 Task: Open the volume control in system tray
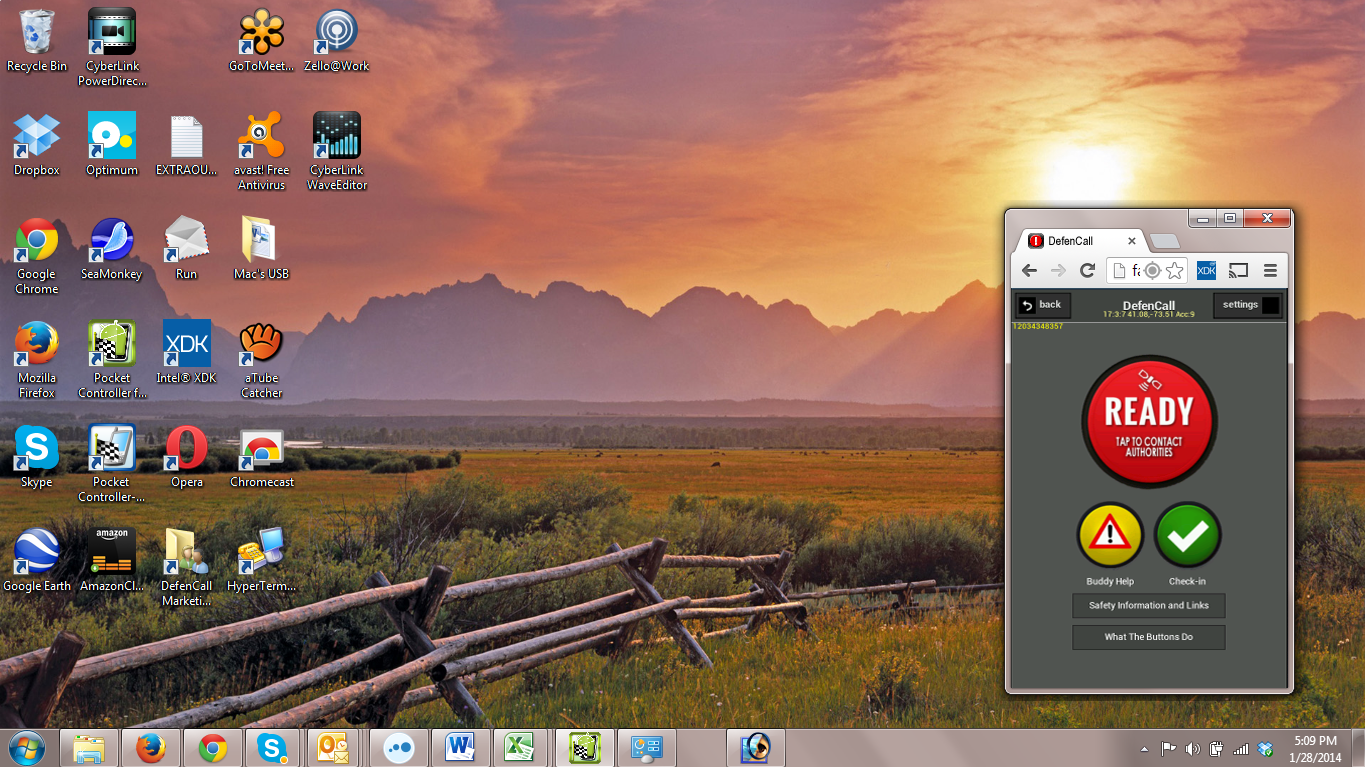[x=1192, y=749]
